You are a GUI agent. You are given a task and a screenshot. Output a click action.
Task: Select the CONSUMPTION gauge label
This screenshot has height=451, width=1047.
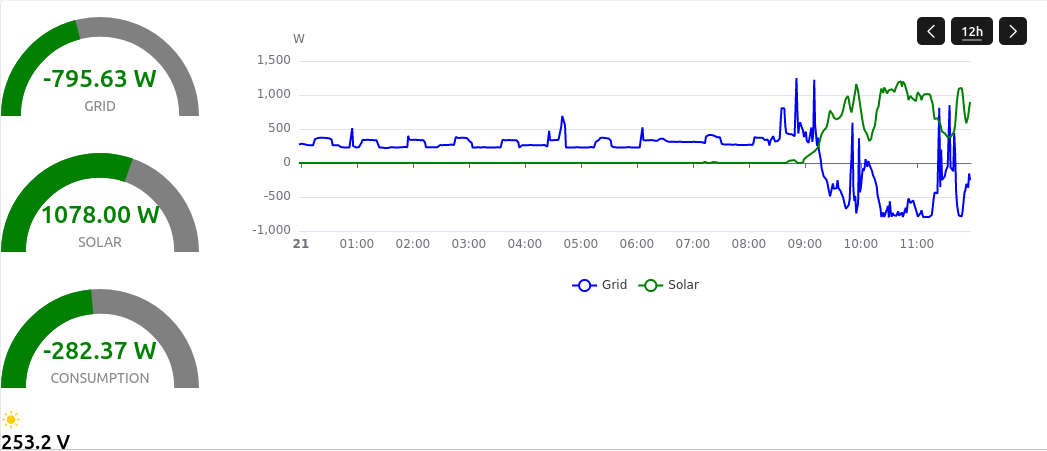coord(100,378)
